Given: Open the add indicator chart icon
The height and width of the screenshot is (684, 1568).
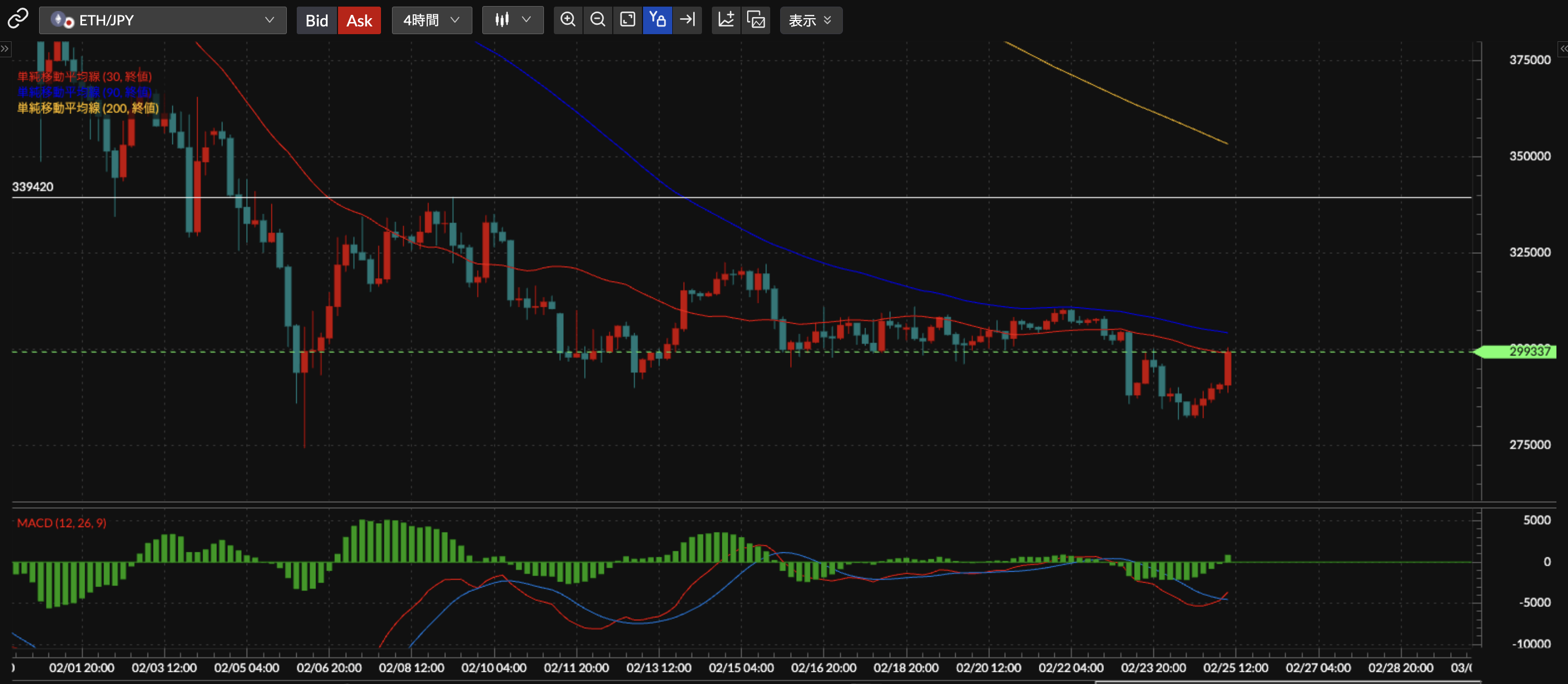Looking at the screenshot, I should click(x=726, y=20).
